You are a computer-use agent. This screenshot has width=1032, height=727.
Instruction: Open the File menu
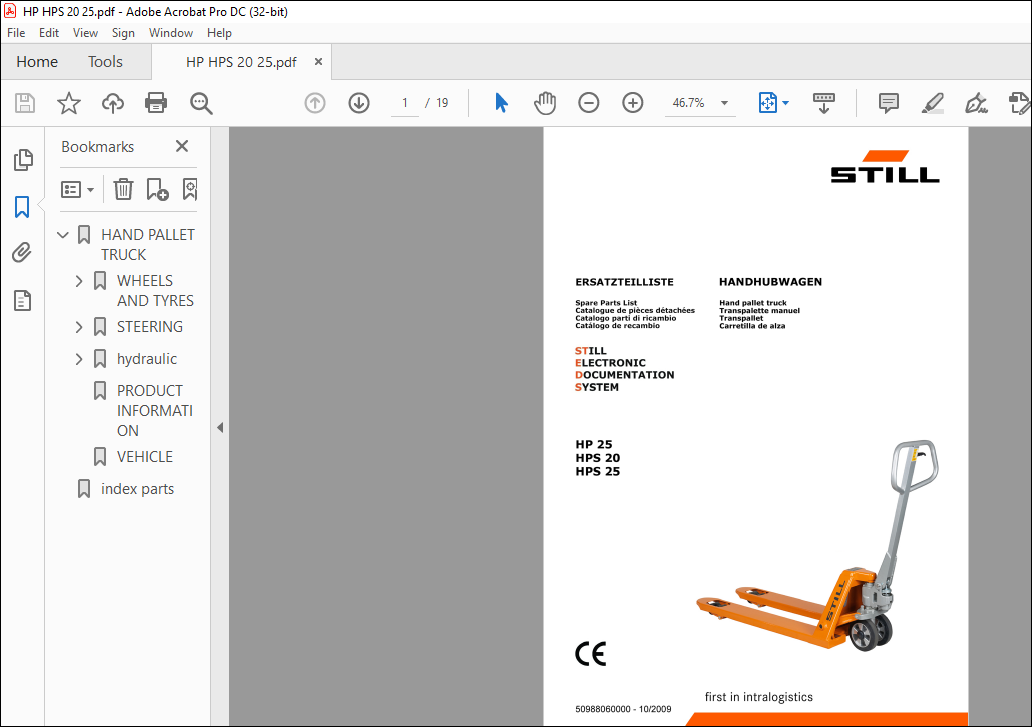coord(16,33)
